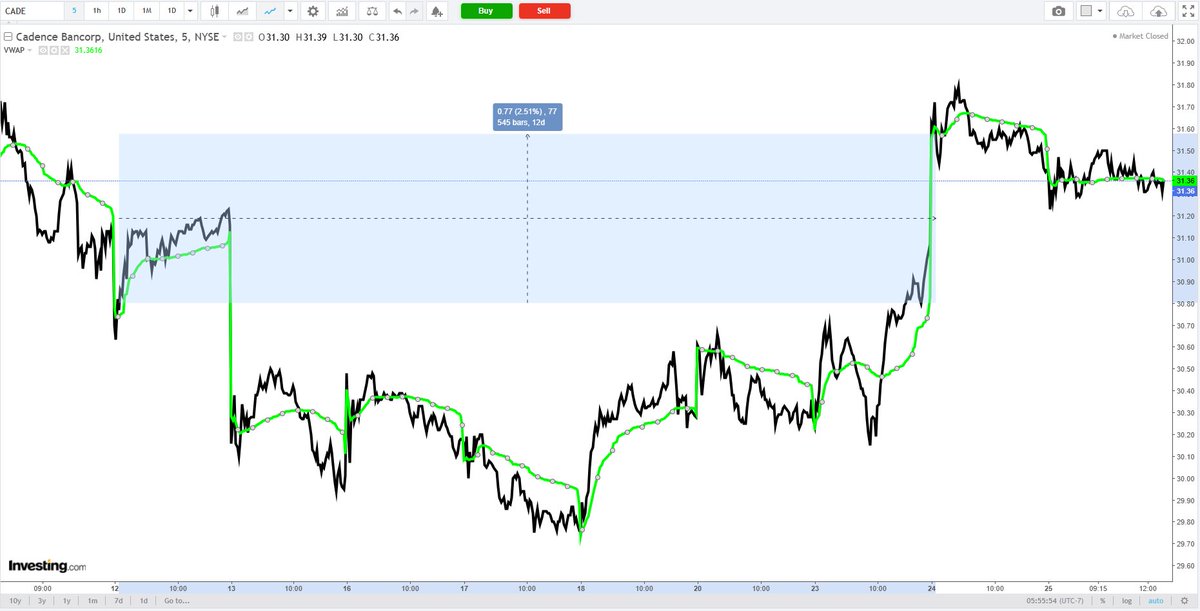The image size is (1200, 611).
Task: Click the red Sell button
Action: coord(545,11)
